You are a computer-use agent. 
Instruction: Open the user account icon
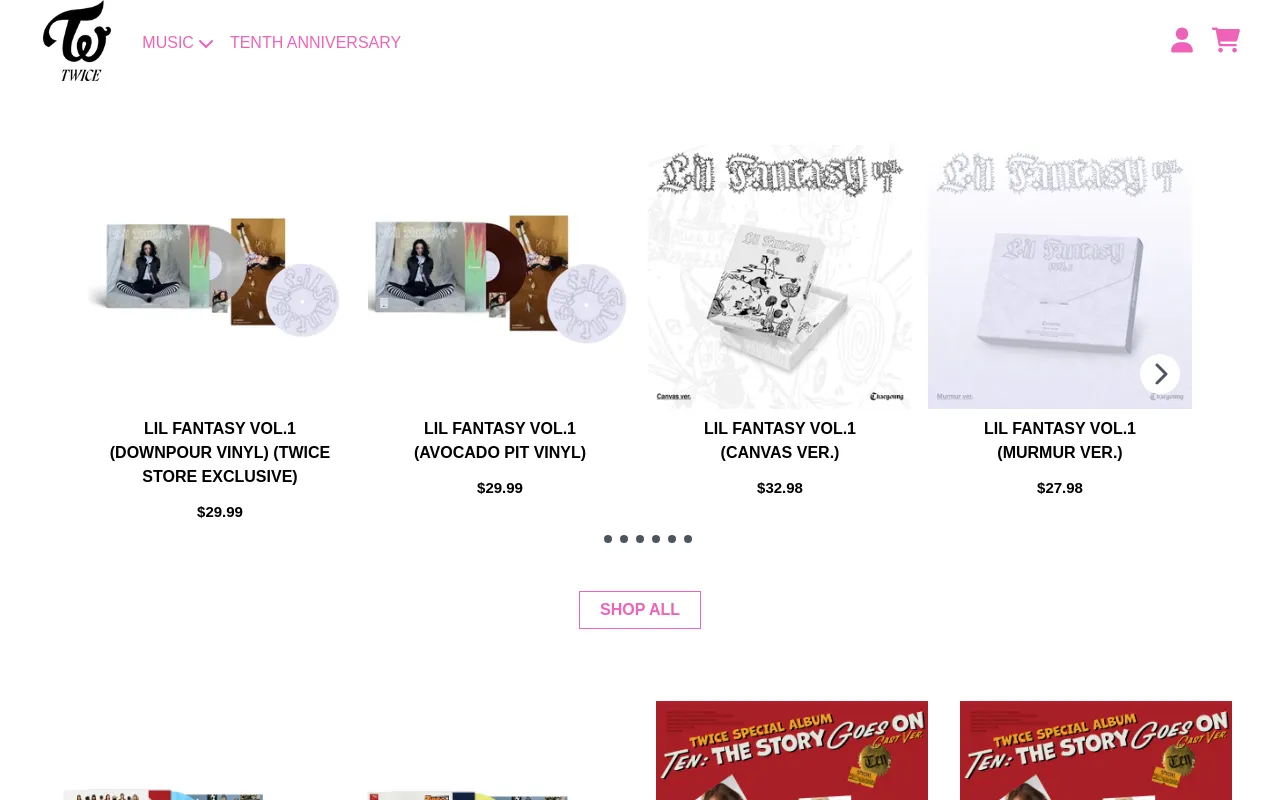tap(1182, 40)
